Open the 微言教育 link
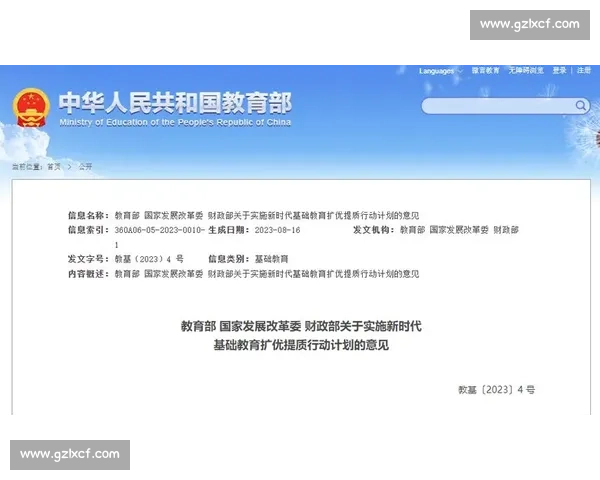This screenshot has height=480, width=600. pyautogui.click(x=485, y=70)
